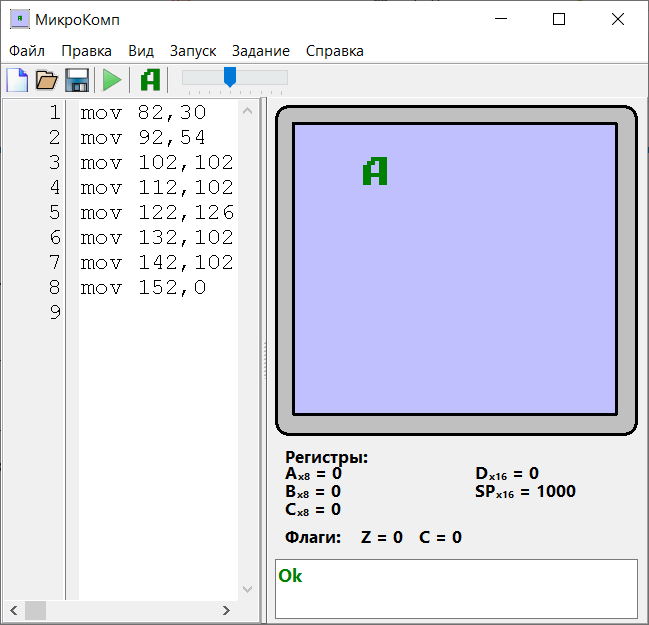Open the Правка menu

(x=86, y=51)
